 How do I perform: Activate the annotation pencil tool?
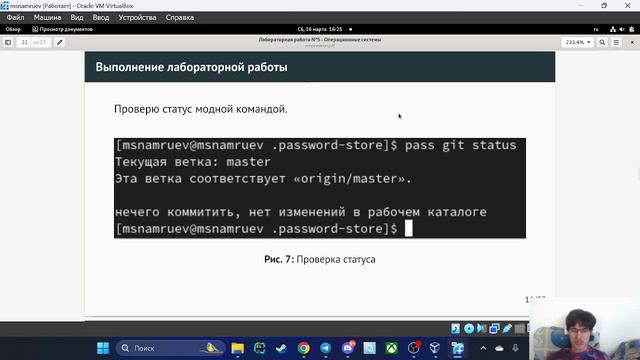coord(60,42)
